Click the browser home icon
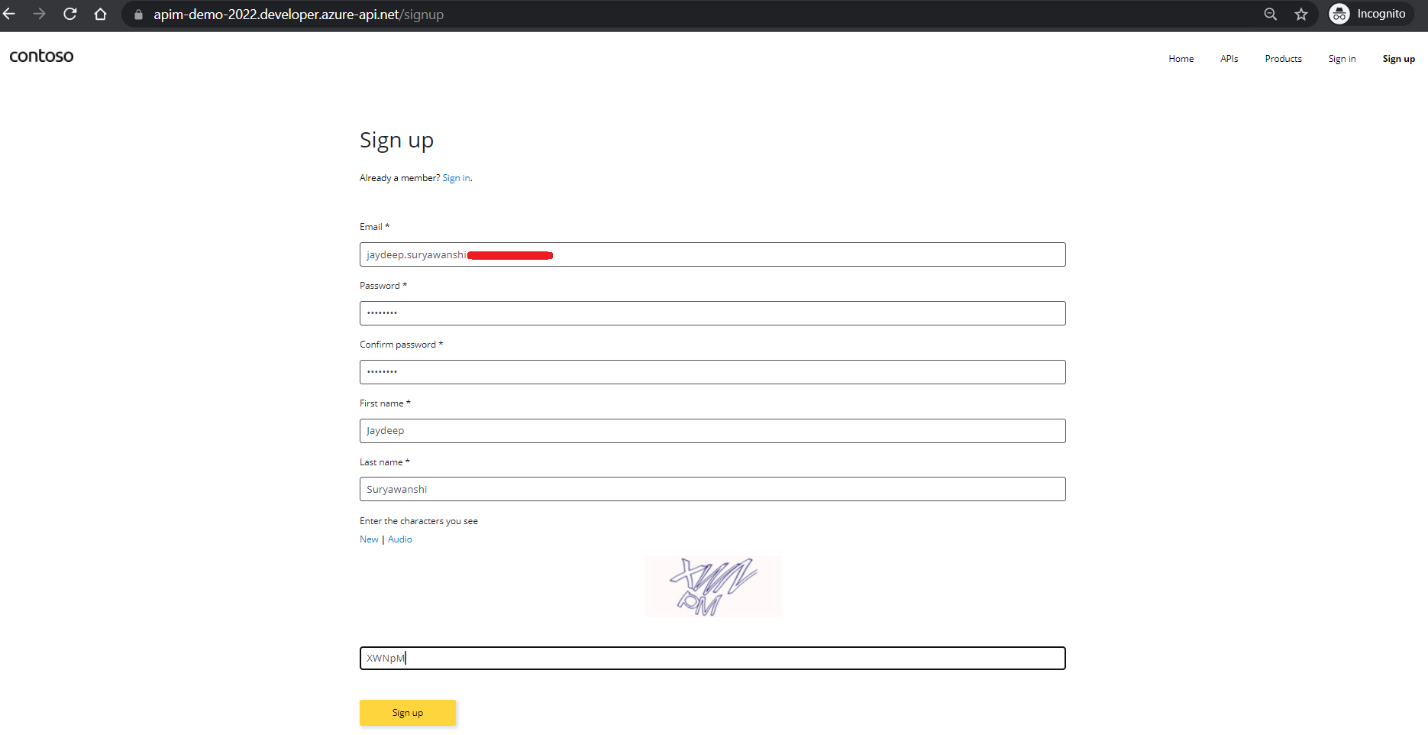The width and height of the screenshot is (1428, 735). [99, 14]
